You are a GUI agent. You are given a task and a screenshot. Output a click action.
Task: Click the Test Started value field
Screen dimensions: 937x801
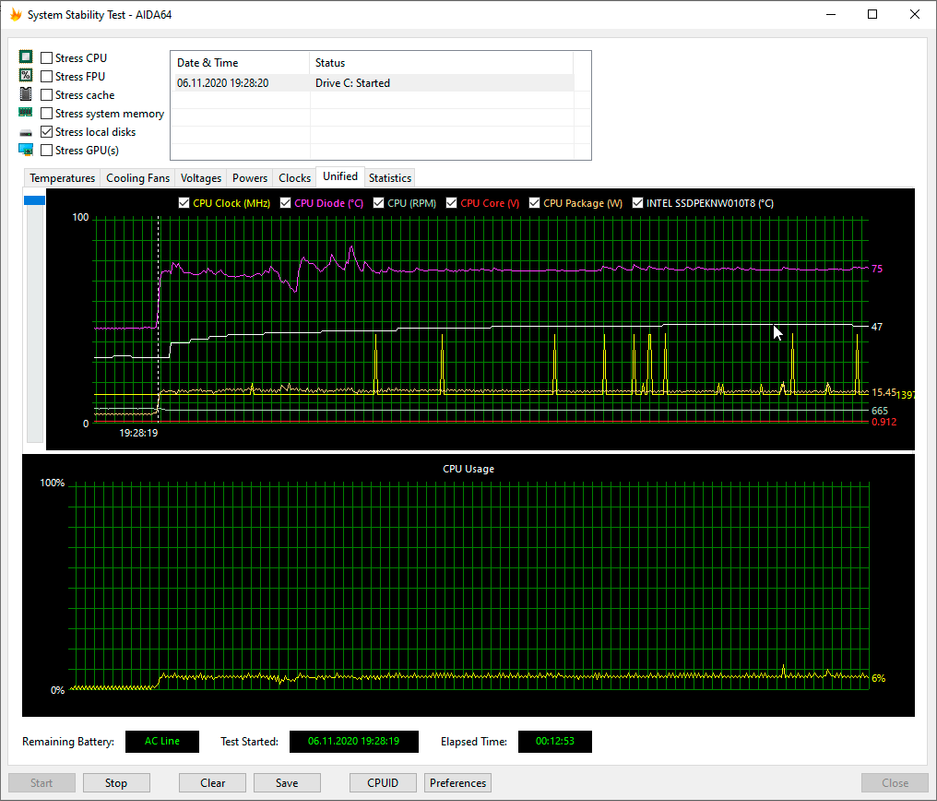point(354,741)
